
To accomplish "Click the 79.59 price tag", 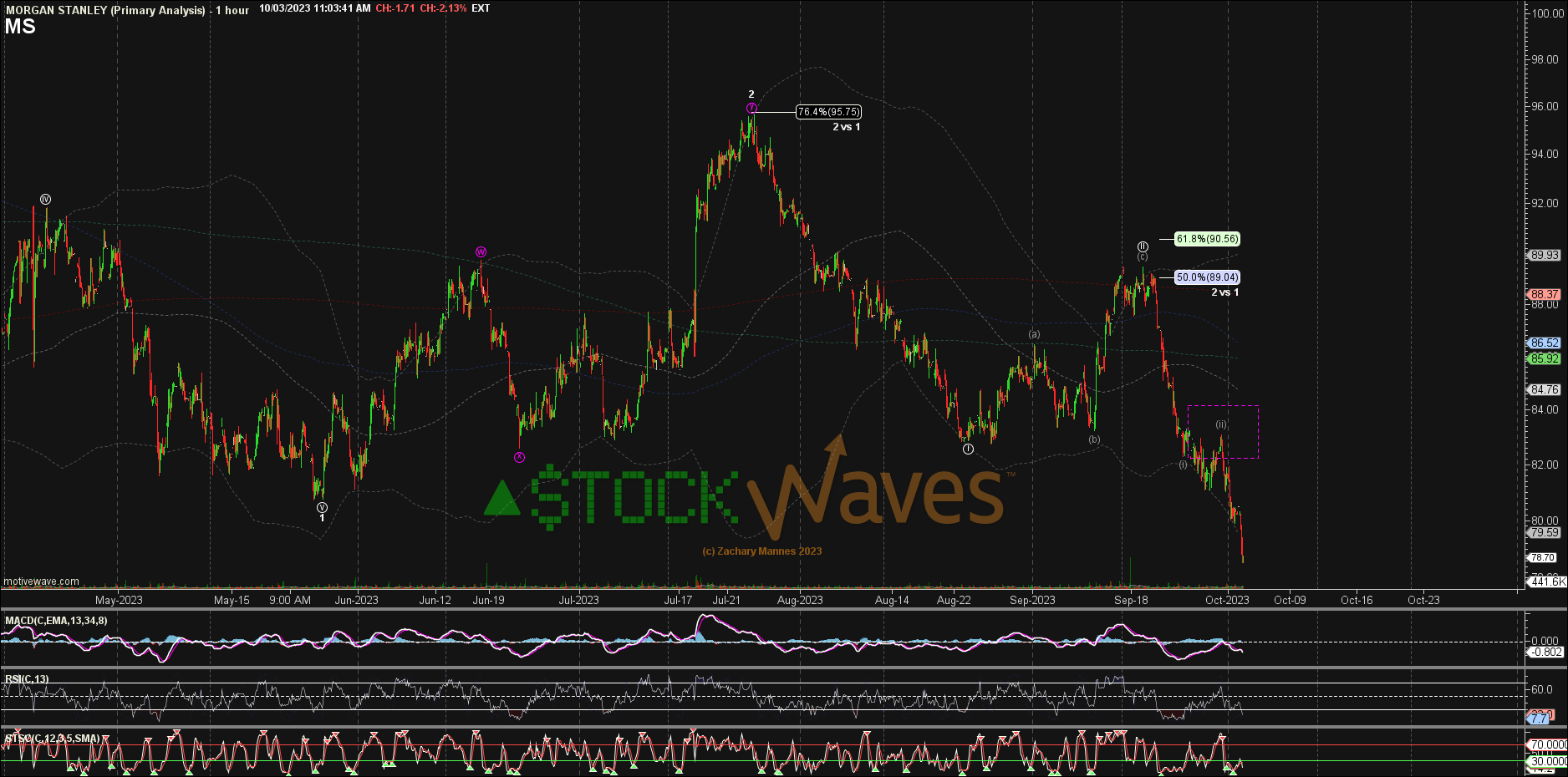I will pos(1545,532).
